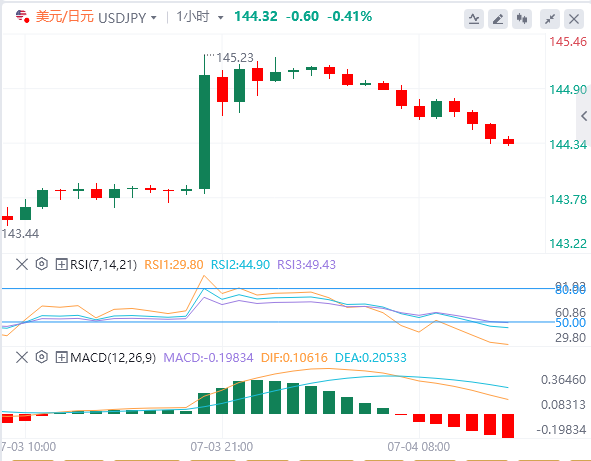Expand the RSI indicator panel
Image resolution: width=591 pixels, height=461 pixels.
(x=61, y=264)
